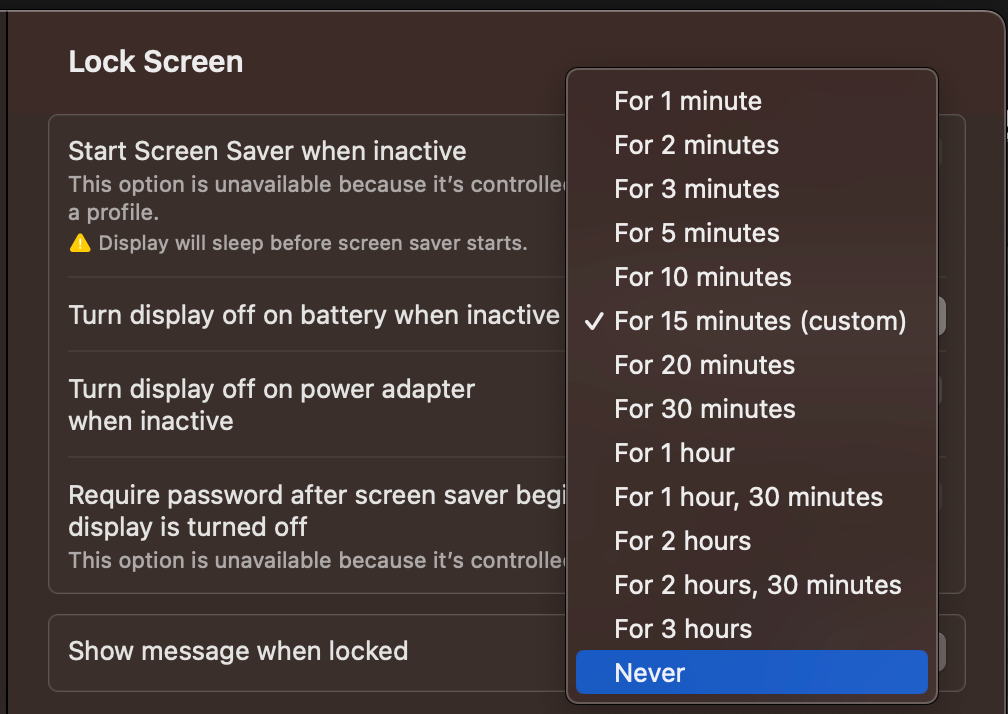Pick the For 3 minutes option
This screenshot has height=714, width=1008.
[x=752, y=189]
